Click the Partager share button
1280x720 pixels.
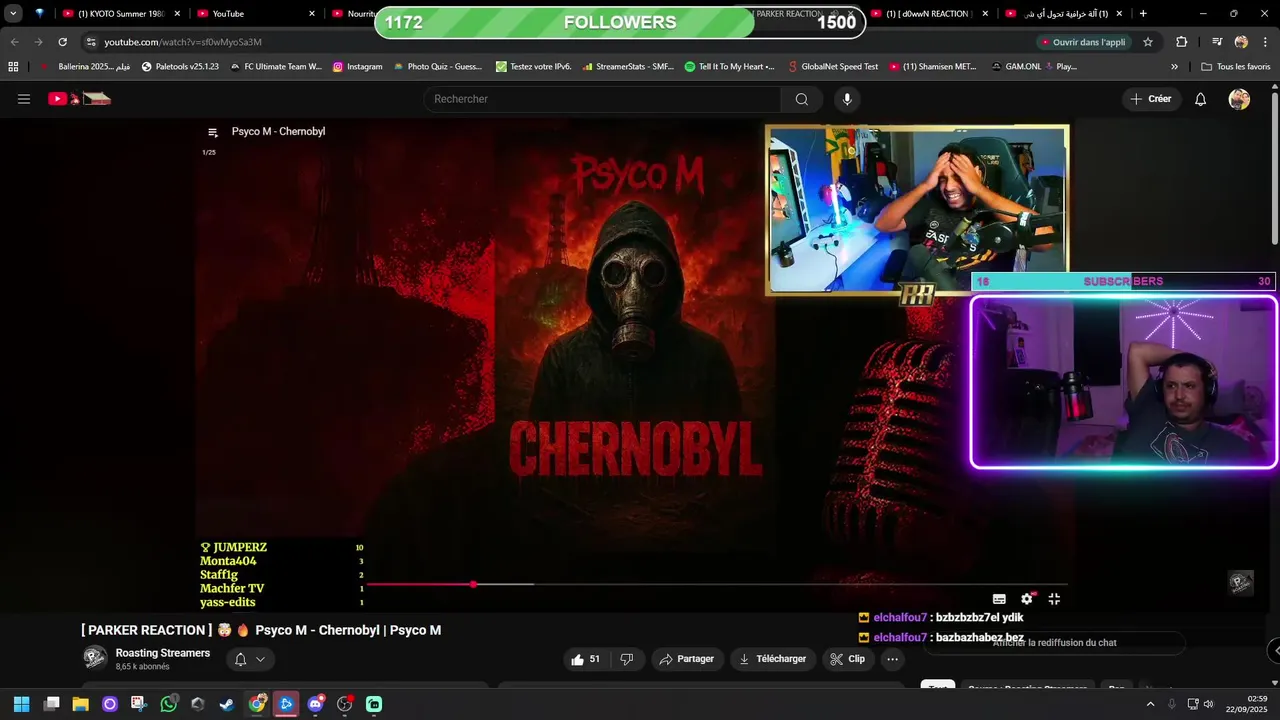(686, 659)
